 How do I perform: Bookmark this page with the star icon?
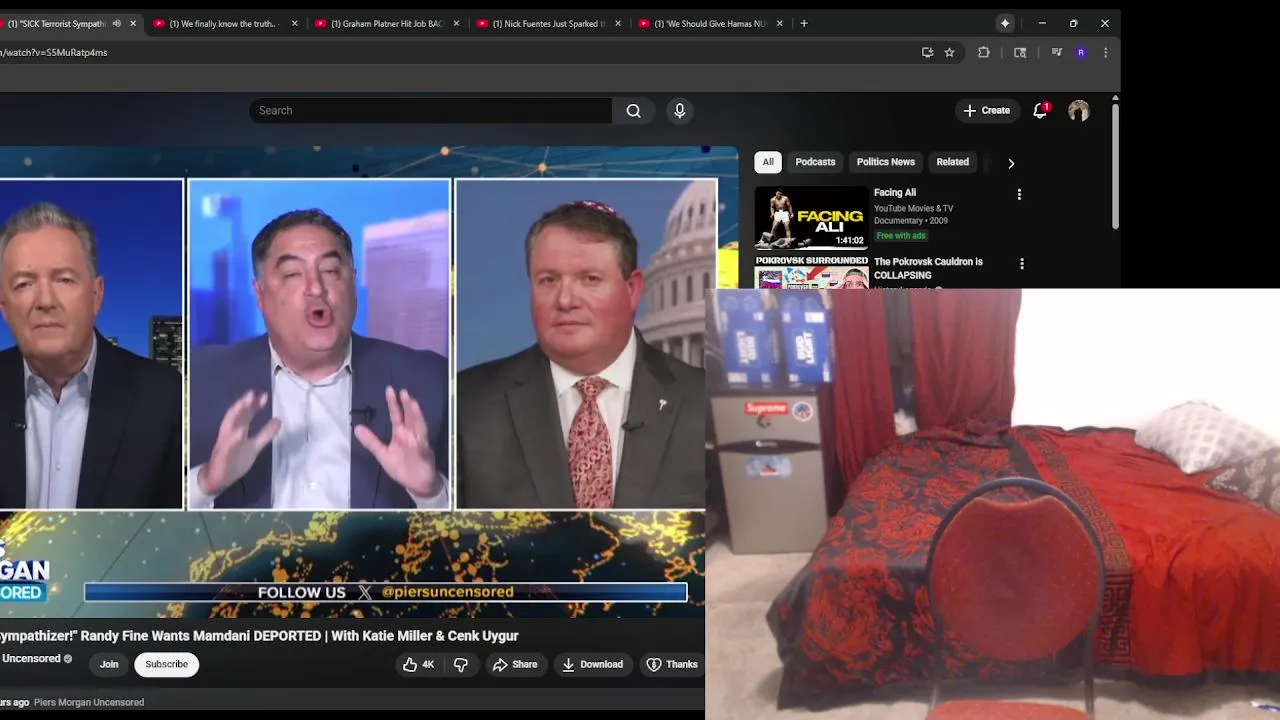950,53
